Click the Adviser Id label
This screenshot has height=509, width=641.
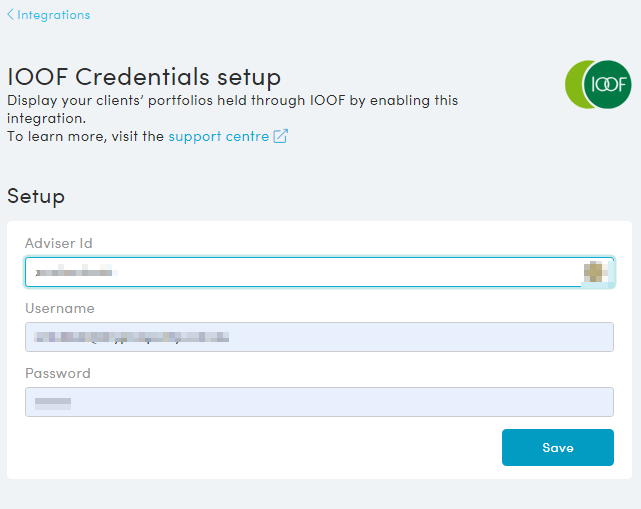(59, 243)
